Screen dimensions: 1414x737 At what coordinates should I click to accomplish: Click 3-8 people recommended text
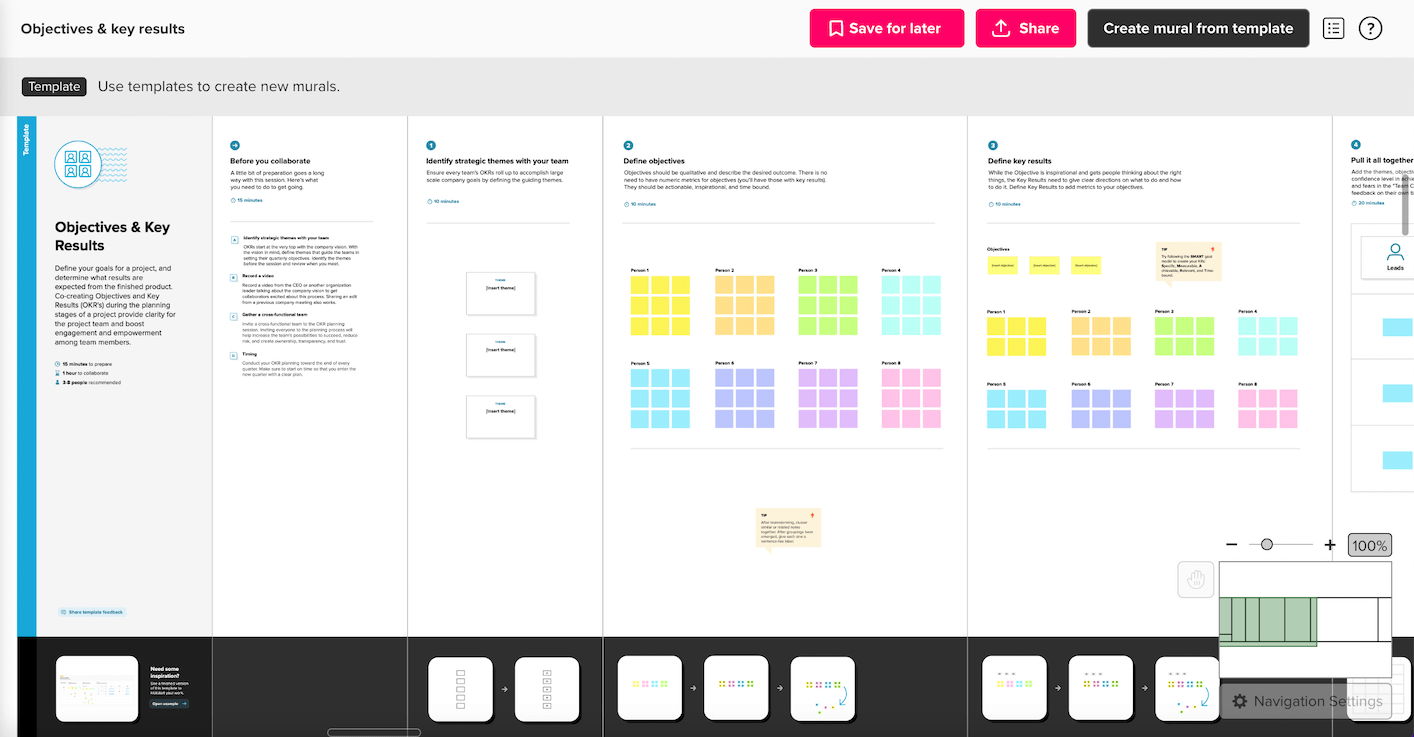(92, 382)
